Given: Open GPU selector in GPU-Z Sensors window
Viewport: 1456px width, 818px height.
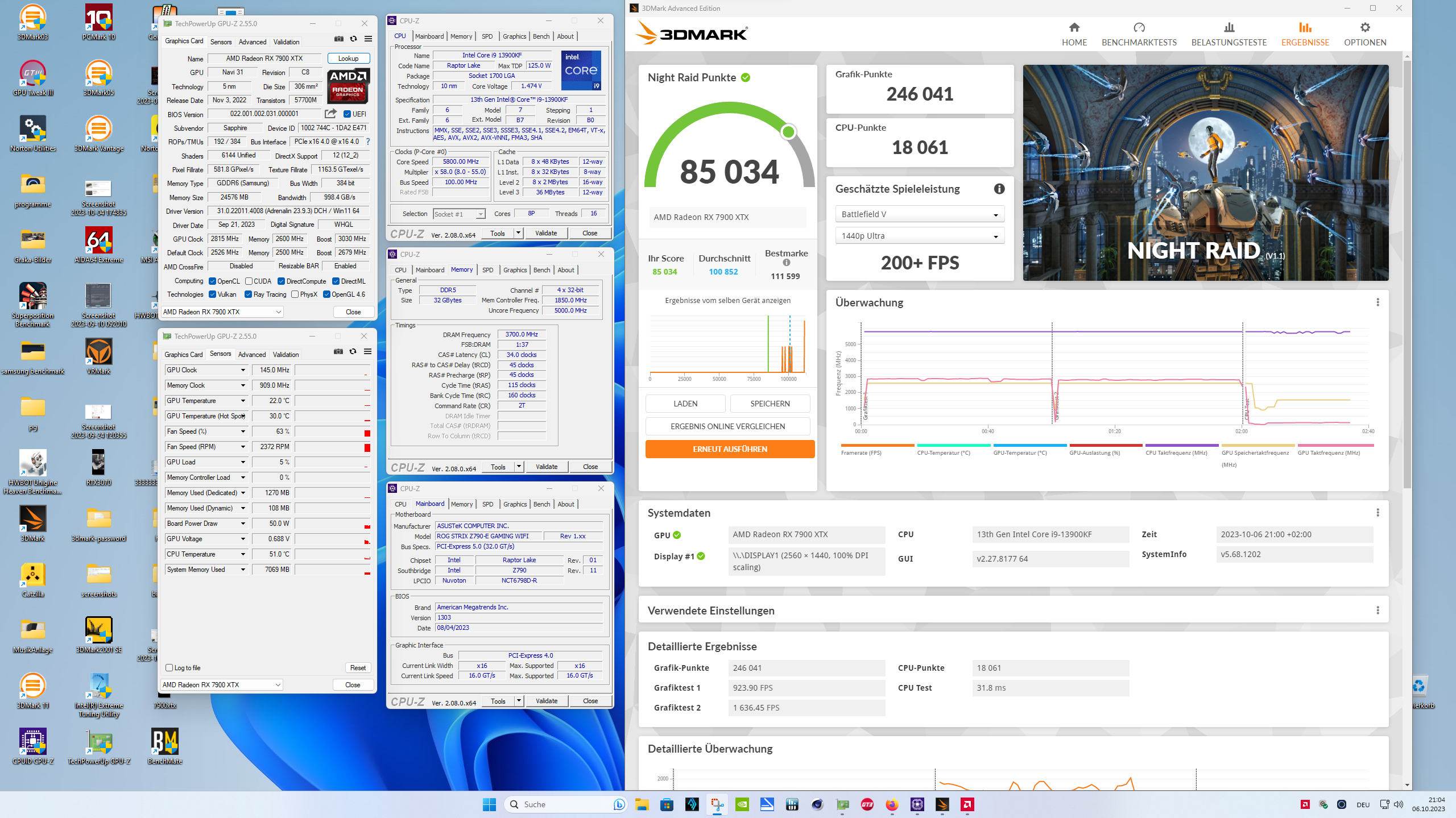Looking at the screenshot, I should pyautogui.click(x=222, y=685).
